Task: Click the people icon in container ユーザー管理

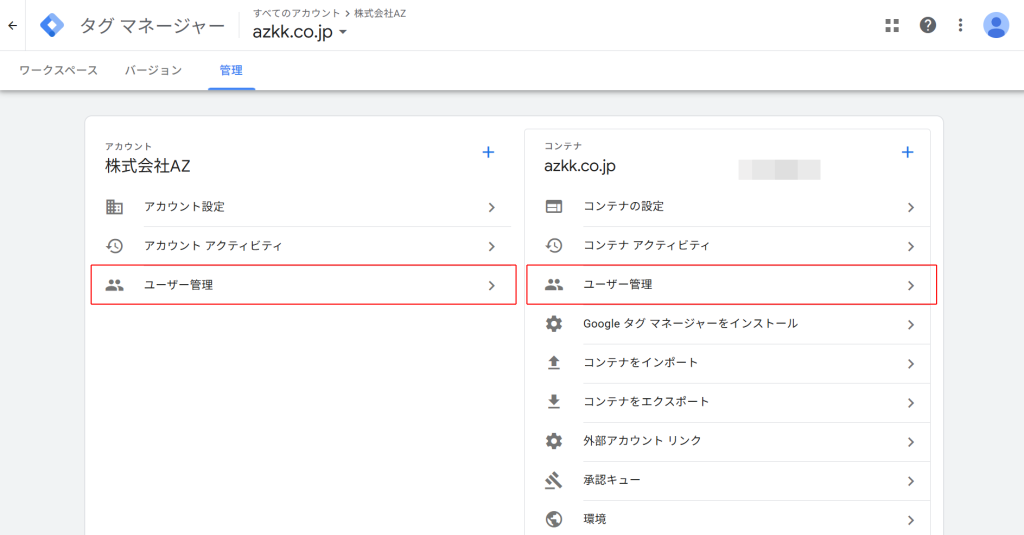Action: click(x=554, y=285)
